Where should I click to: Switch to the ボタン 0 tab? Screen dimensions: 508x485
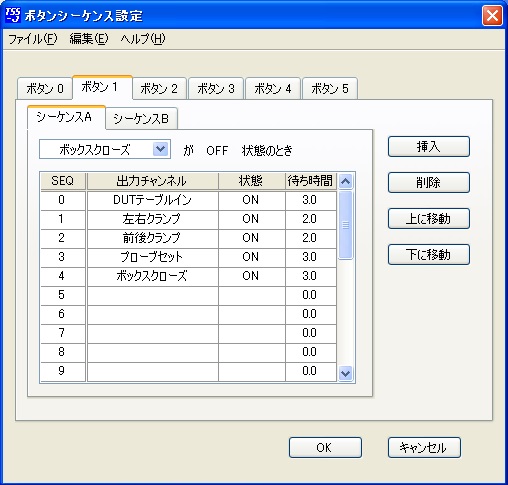[45, 88]
